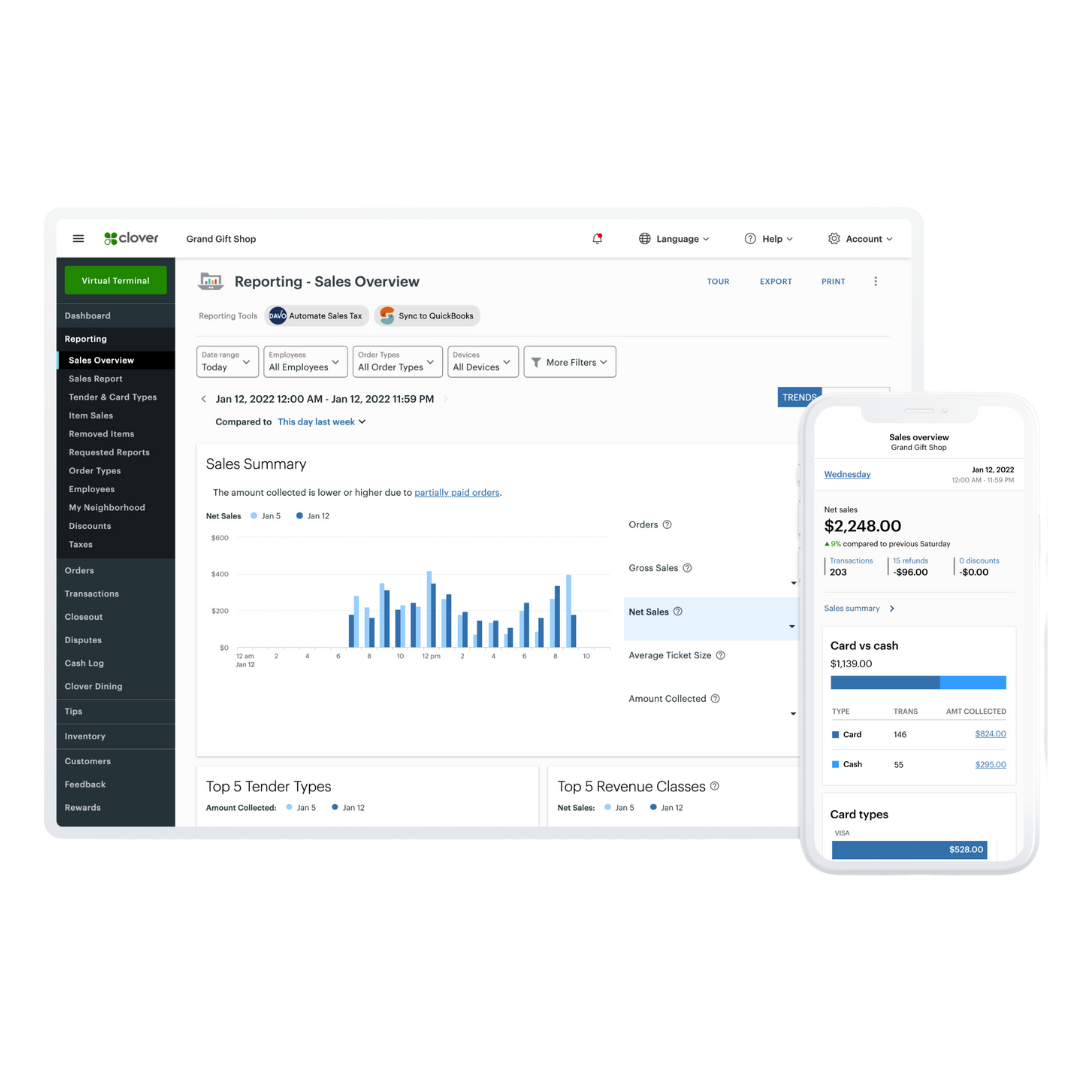The width and height of the screenshot is (1080, 1080).
Task: Open the partially paid orders link
Action: [x=457, y=492]
